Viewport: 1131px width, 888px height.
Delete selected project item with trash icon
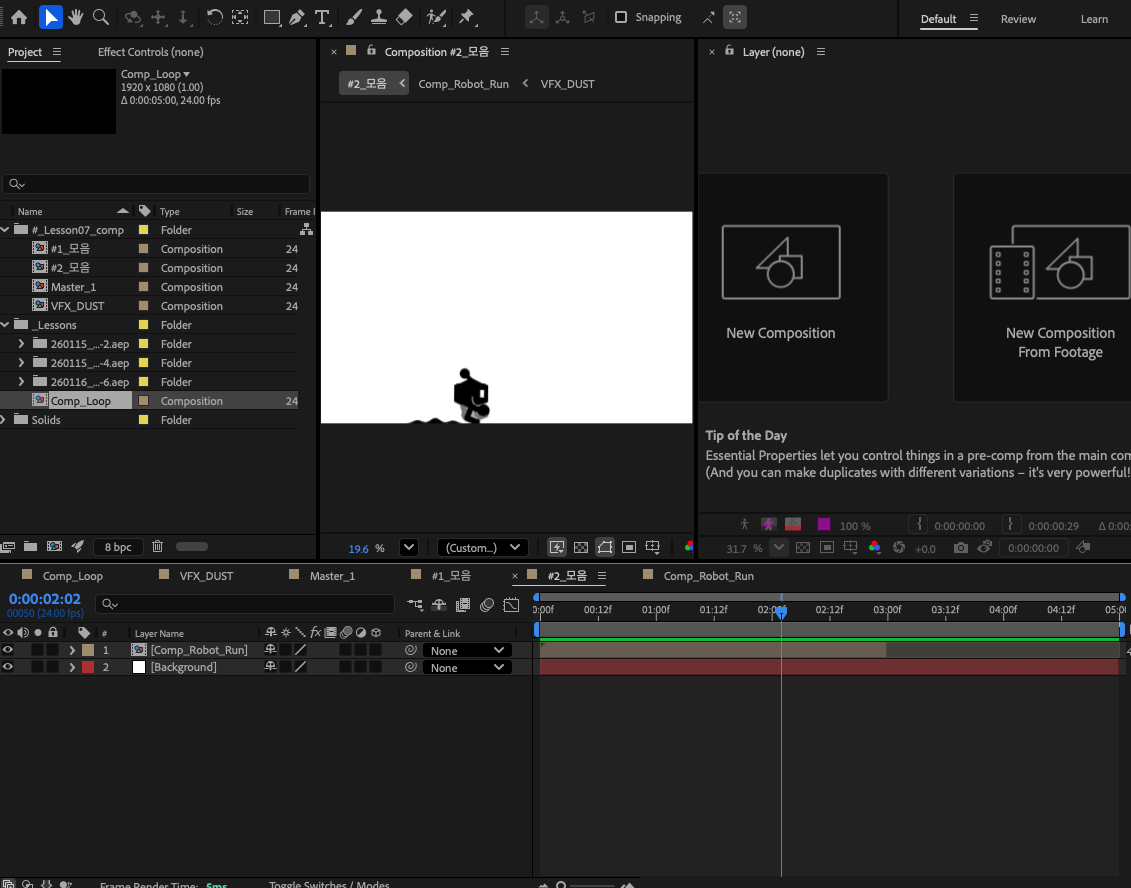pyautogui.click(x=157, y=547)
